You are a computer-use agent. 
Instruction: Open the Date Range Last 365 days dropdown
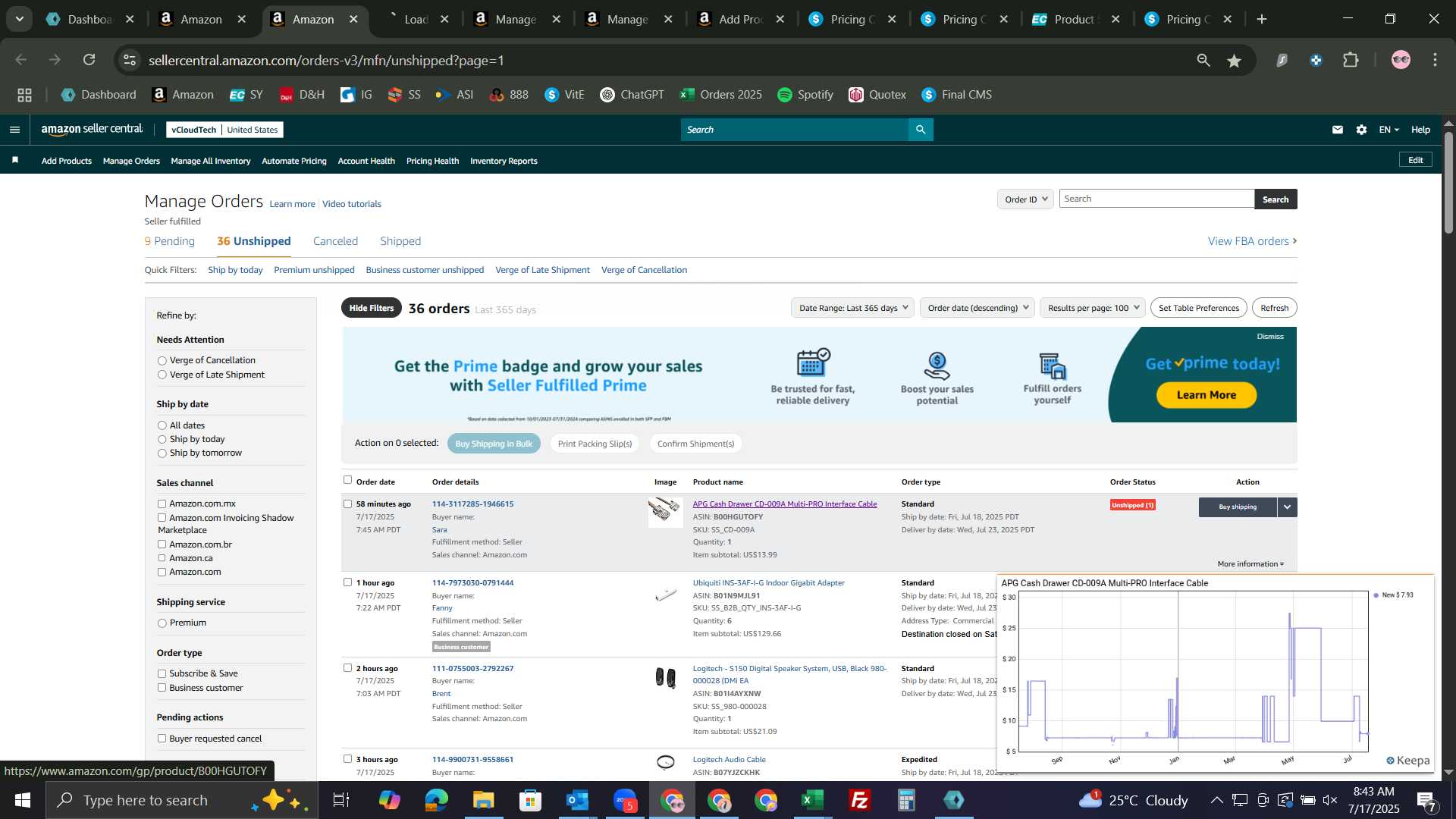(x=852, y=308)
